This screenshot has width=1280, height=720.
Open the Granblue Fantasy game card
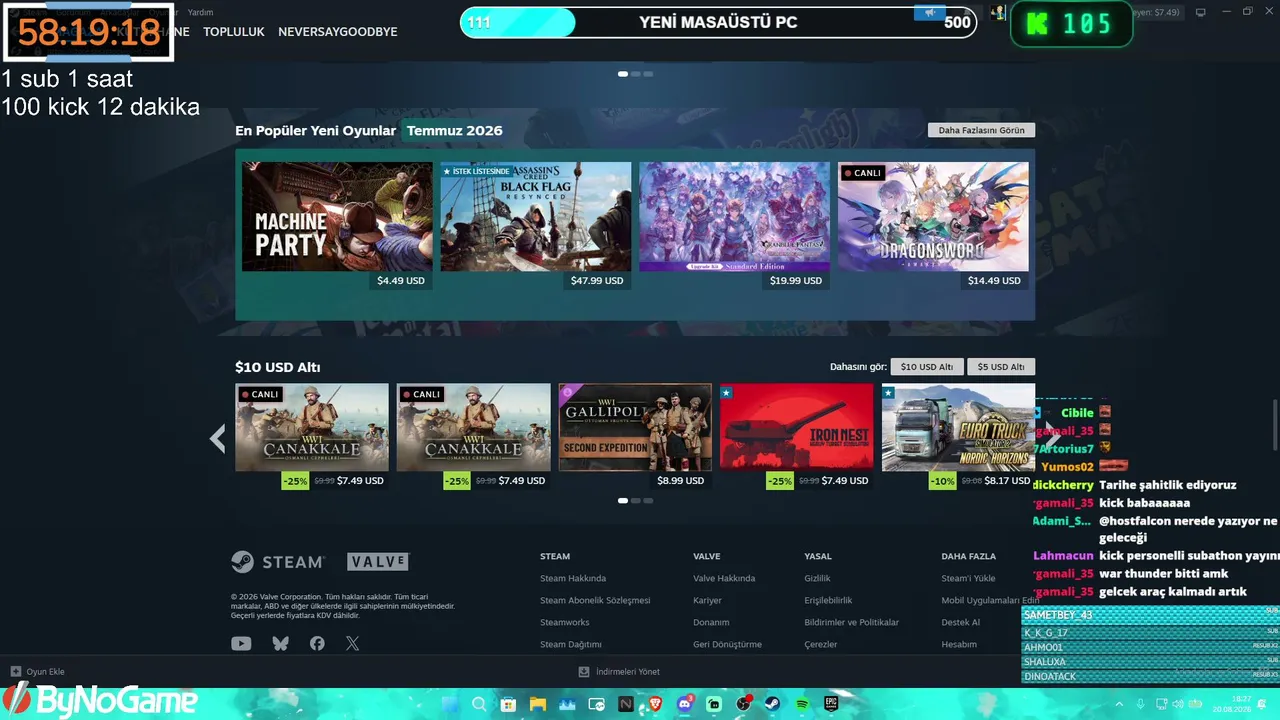(x=734, y=216)
